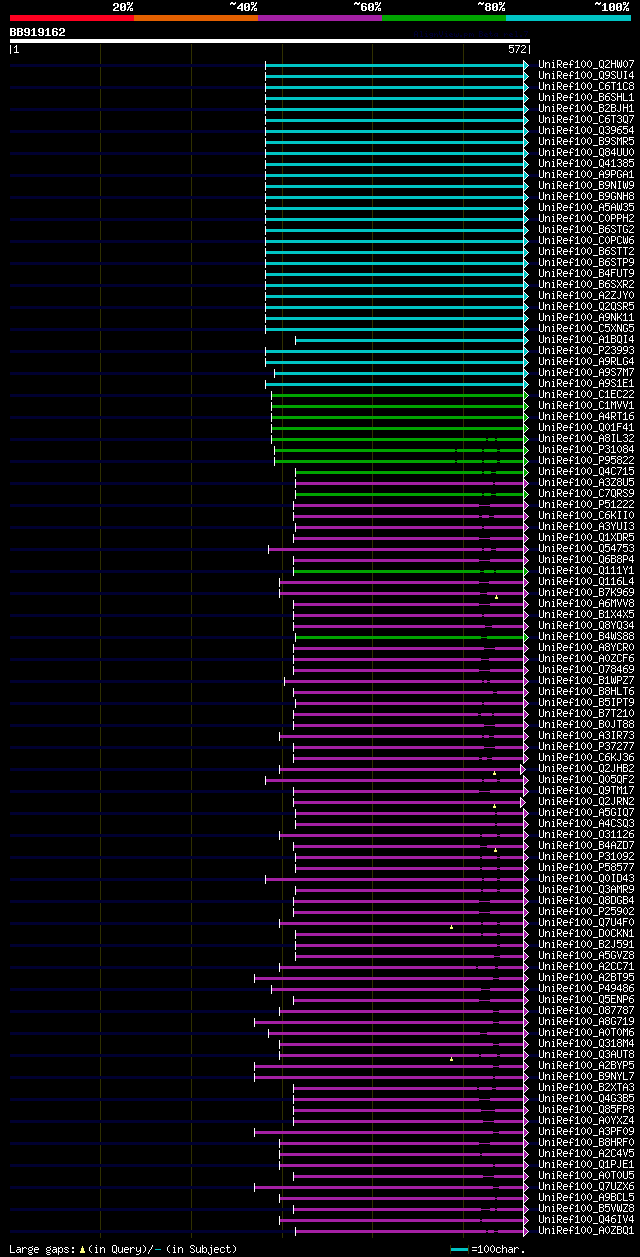Choose the UniRef100_B6SXR2 label

pos(586,285)
